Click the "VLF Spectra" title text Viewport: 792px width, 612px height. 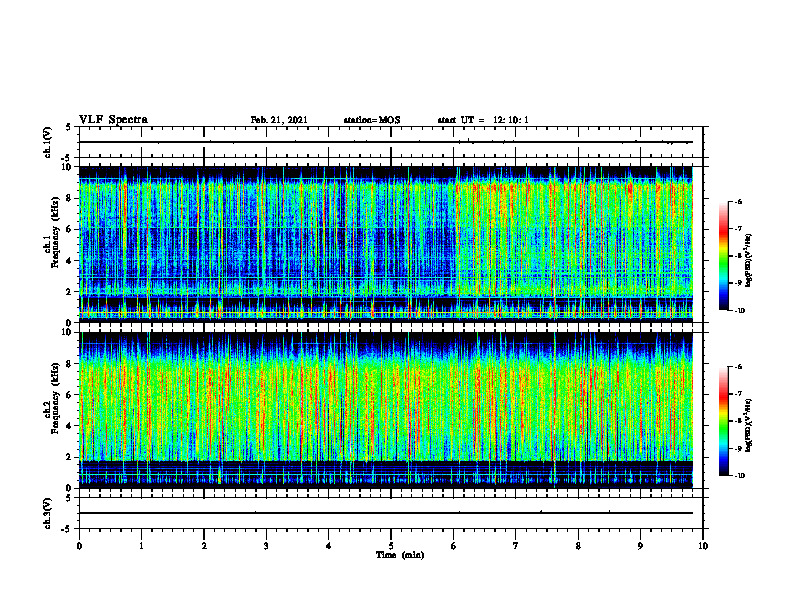click(113, 119)
